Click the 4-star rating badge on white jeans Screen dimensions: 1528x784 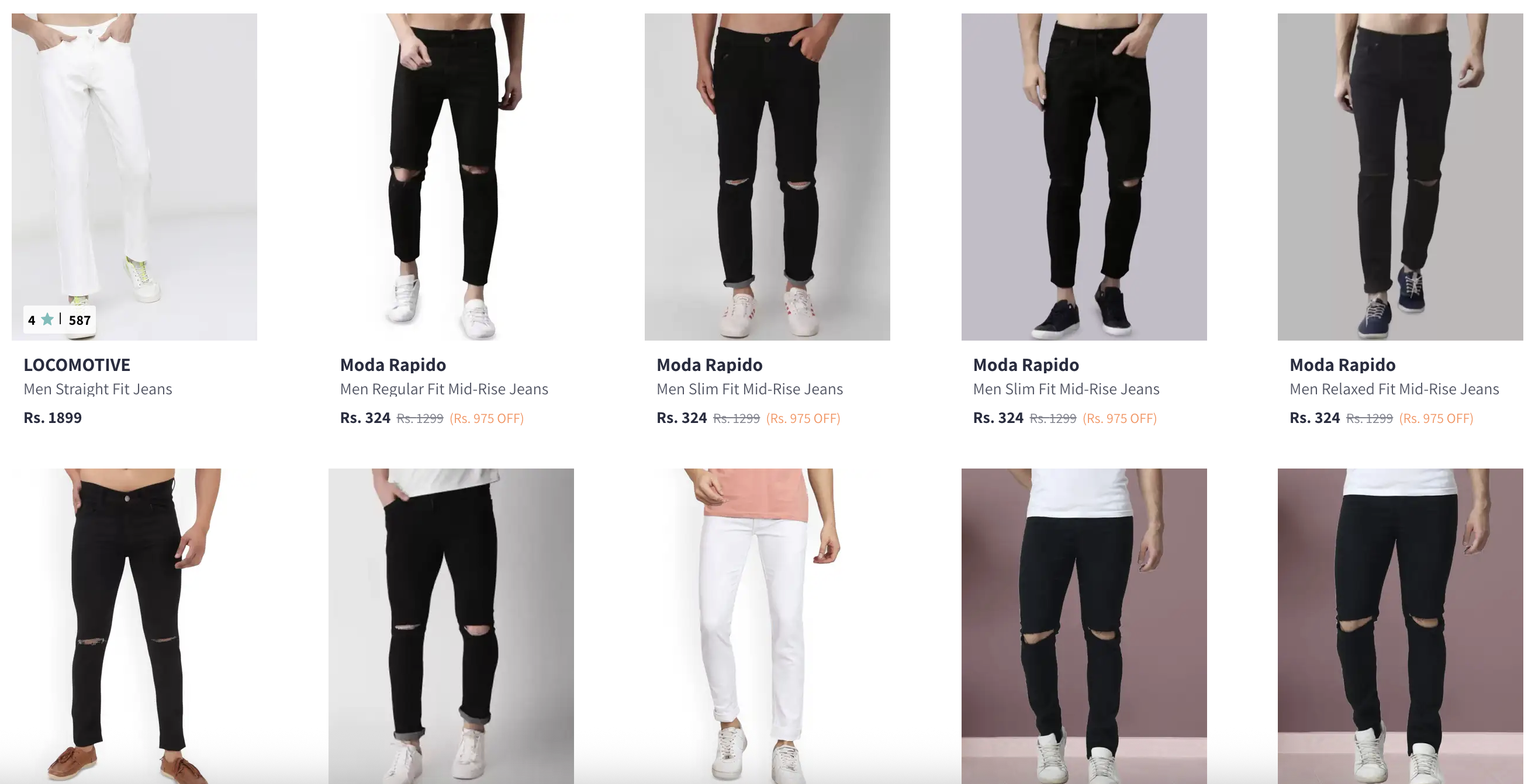pos(59,320)
